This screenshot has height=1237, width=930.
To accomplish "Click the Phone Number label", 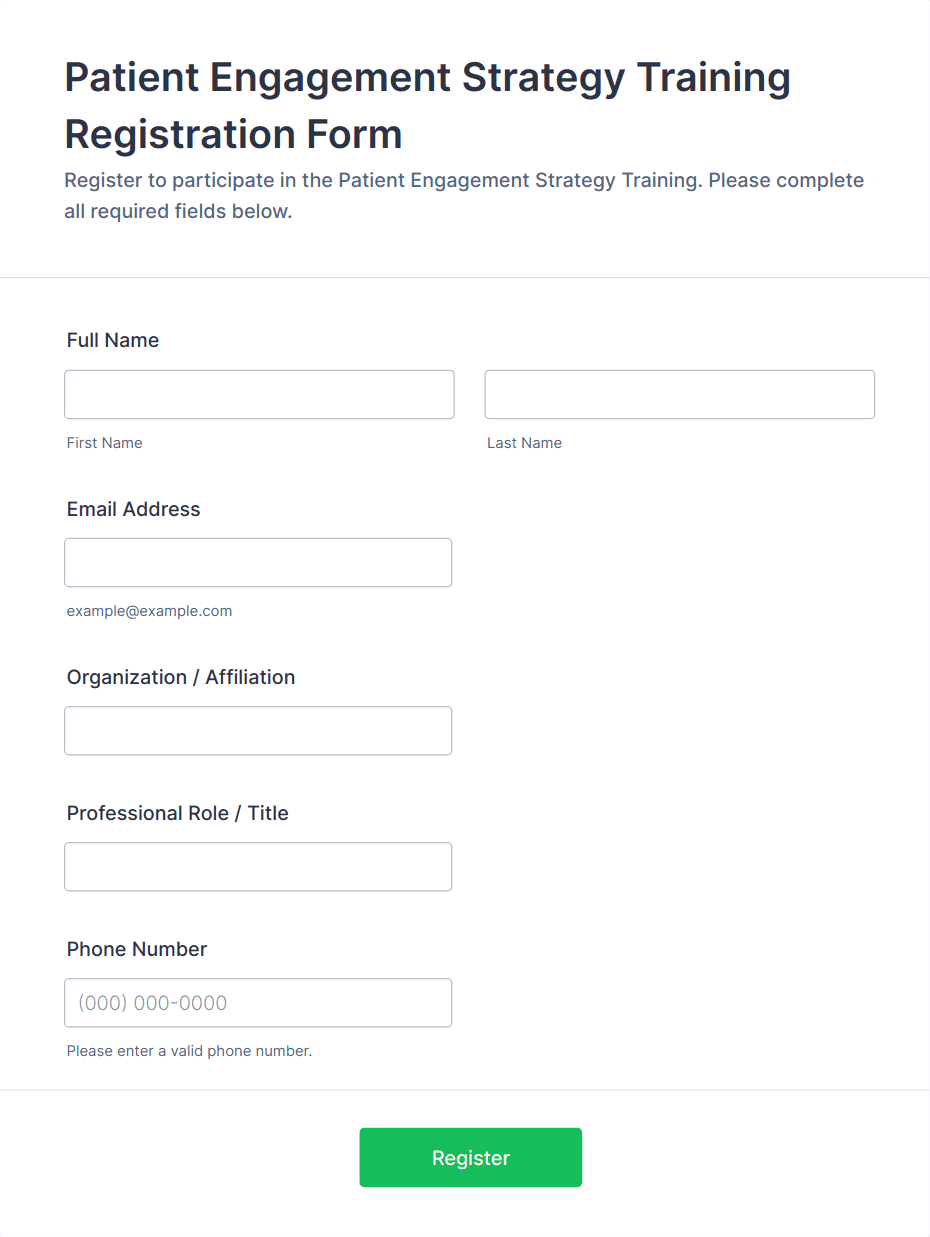I will [137, 949].
